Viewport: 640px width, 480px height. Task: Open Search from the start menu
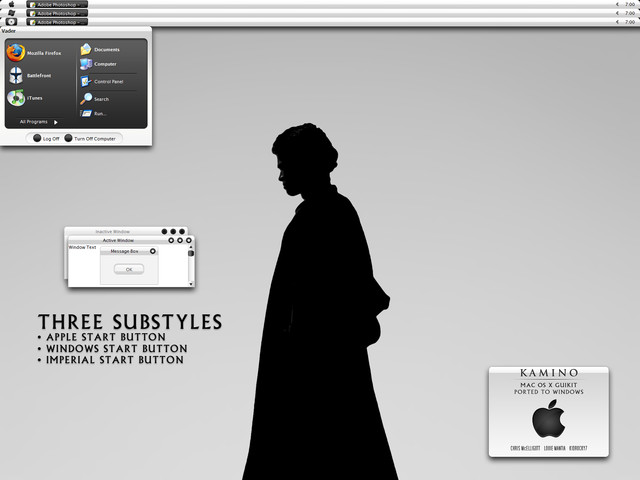(95, 99)
